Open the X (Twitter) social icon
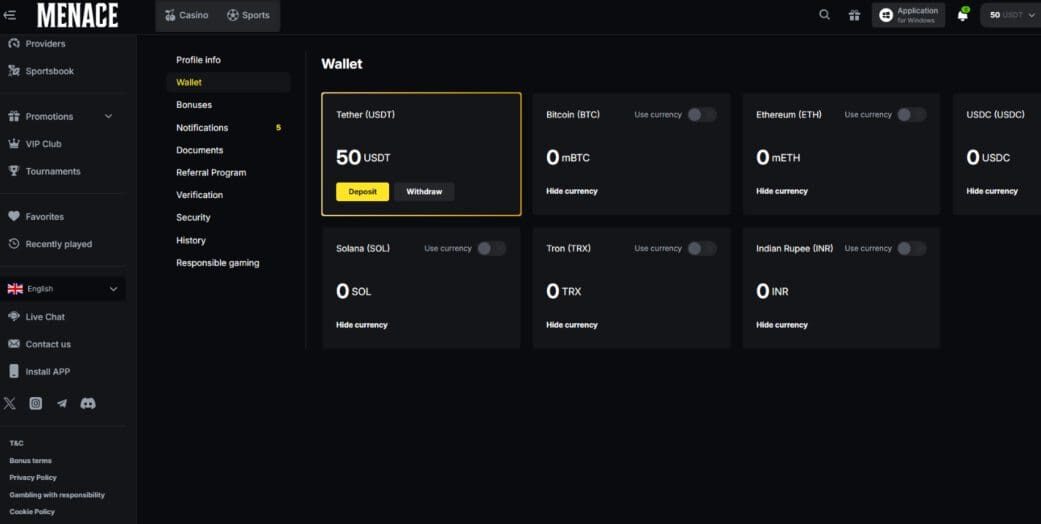The height and width of the screenshot is (524, 1041). (x=10, y=403)
